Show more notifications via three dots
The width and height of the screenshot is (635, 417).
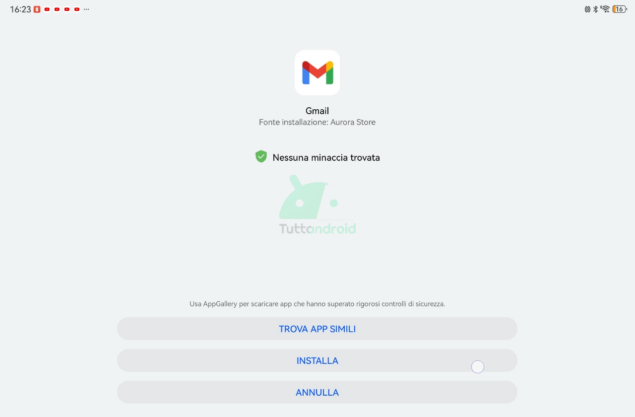(86, 9)
